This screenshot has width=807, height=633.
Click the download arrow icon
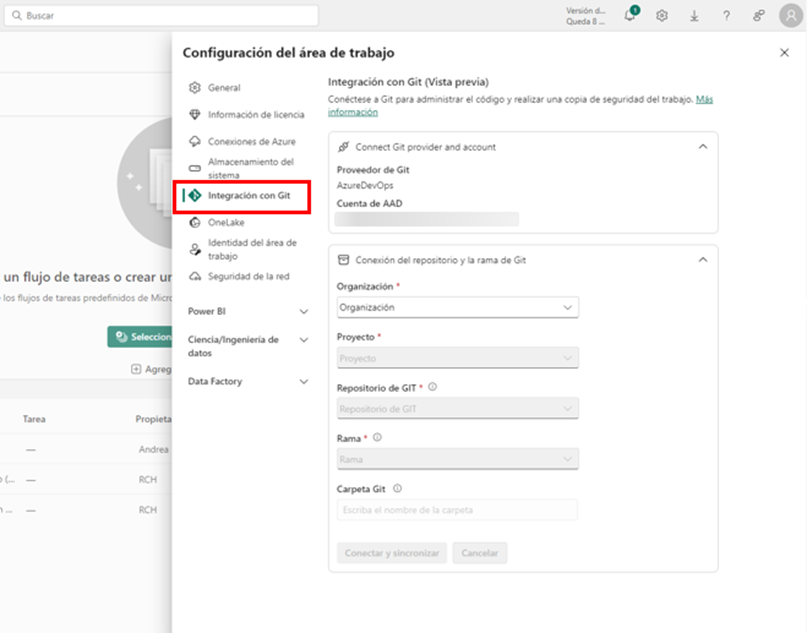tap(694, 16)
